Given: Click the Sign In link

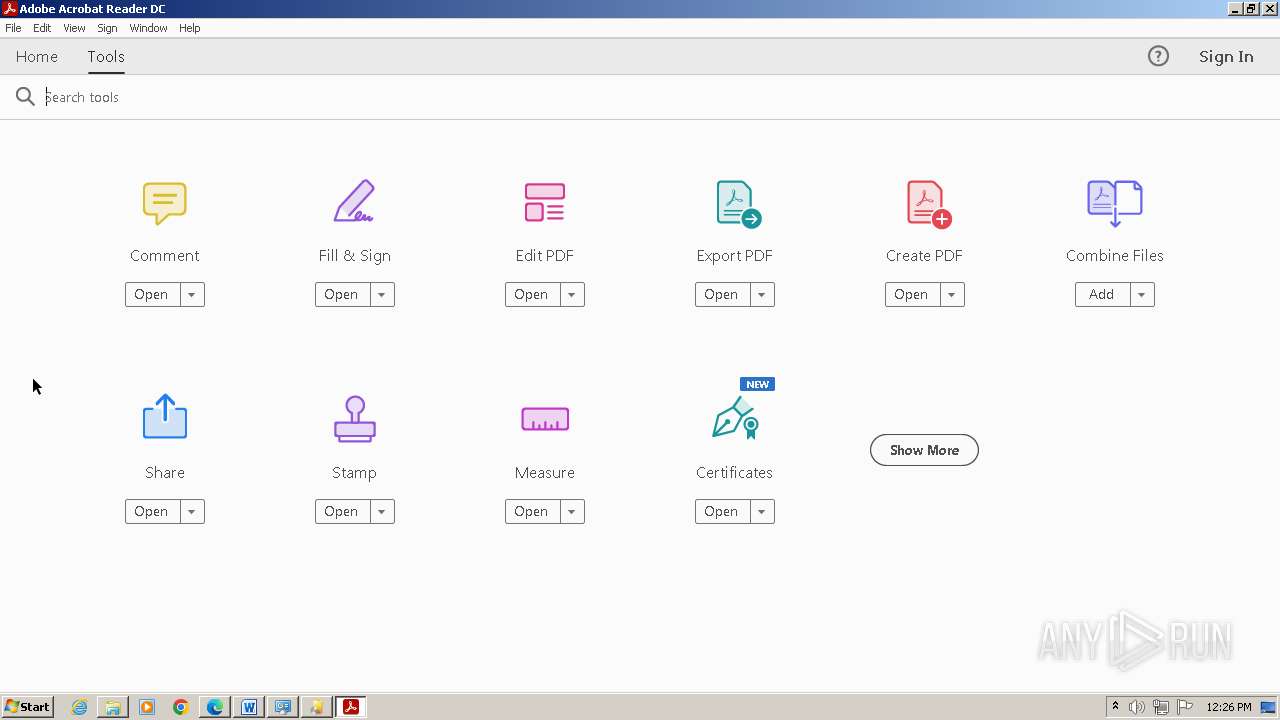Looking at the screenshot, I should (x=1226, y=56).
